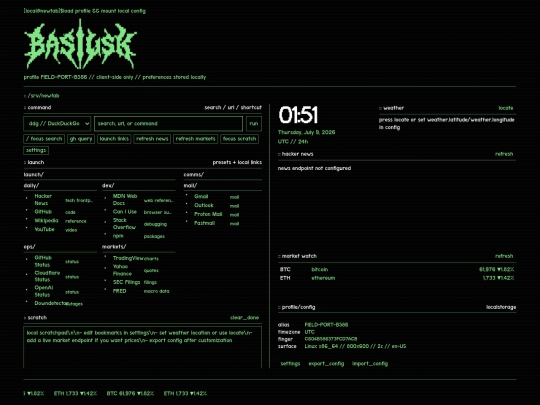The image size is (540, 405).
Task: Open the Downdetector link
Action: point(51,303)
